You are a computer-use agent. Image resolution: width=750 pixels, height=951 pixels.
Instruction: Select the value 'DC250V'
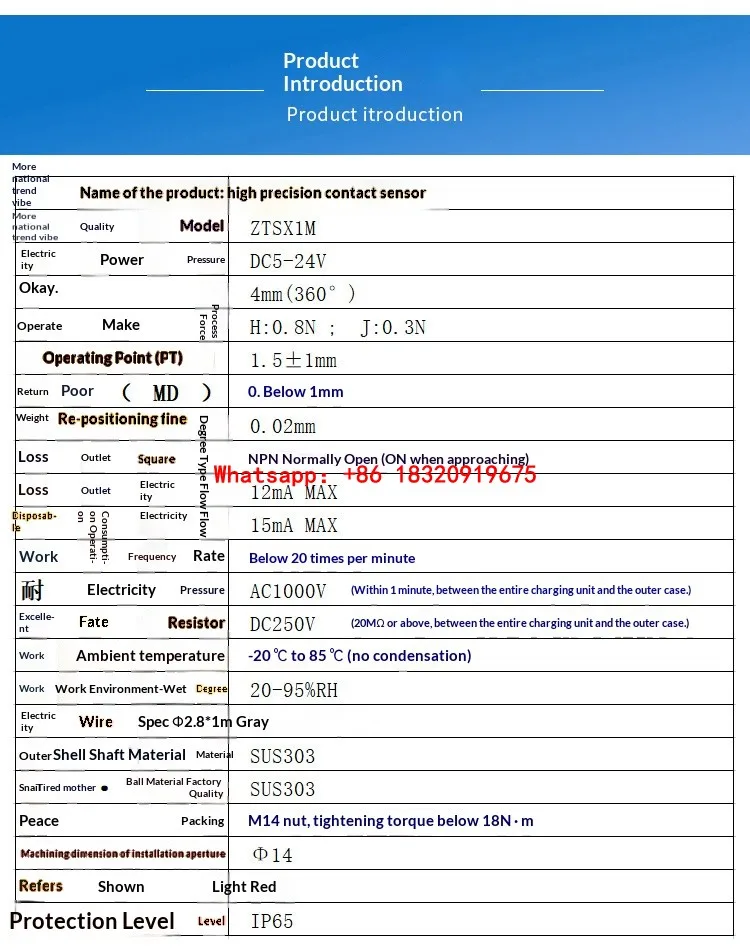tap(283, 624)
